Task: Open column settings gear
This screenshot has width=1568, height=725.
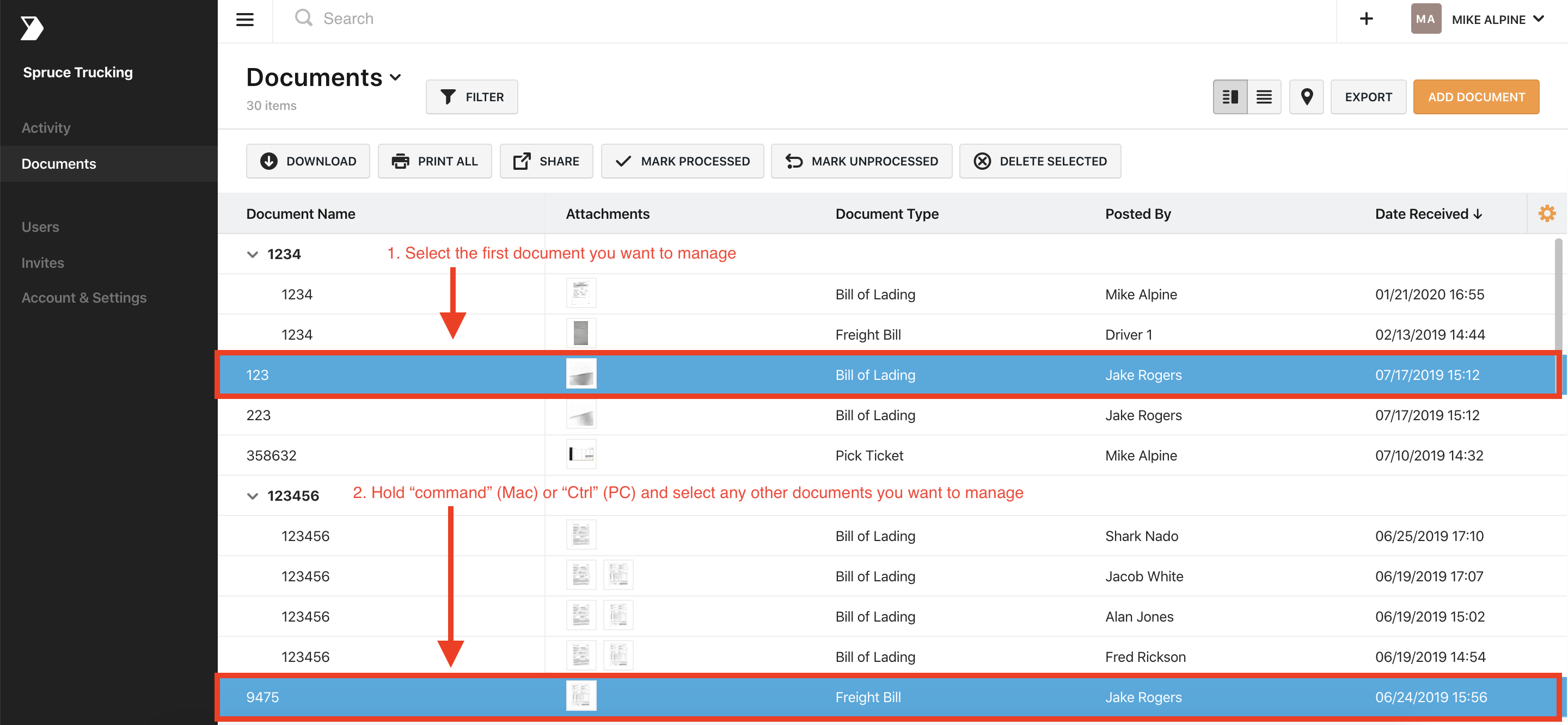Action: [1547, 214]
